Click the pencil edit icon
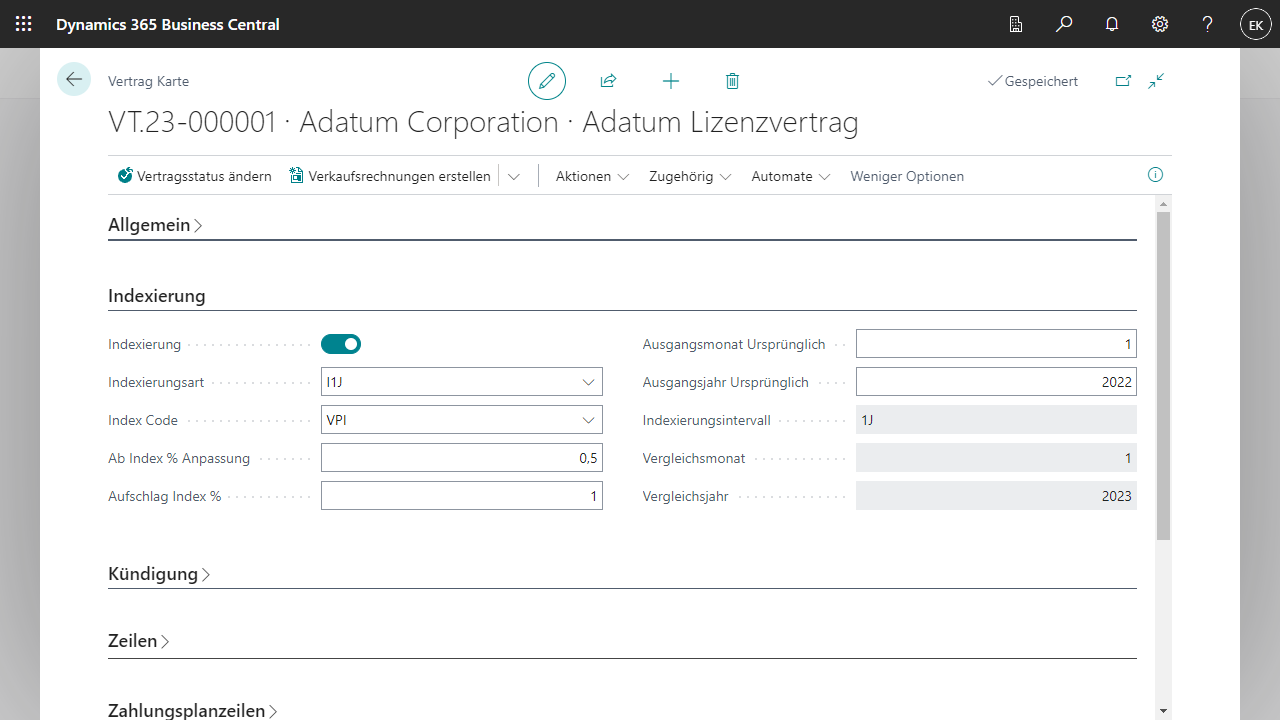 (x=547, y=81)
